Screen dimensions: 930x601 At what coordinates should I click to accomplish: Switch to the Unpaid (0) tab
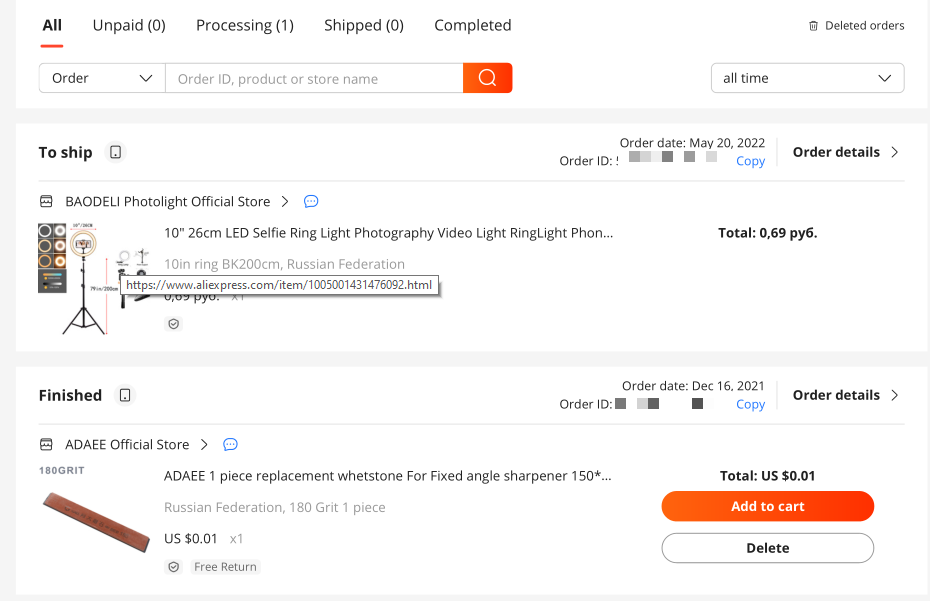tap(129, 26)
